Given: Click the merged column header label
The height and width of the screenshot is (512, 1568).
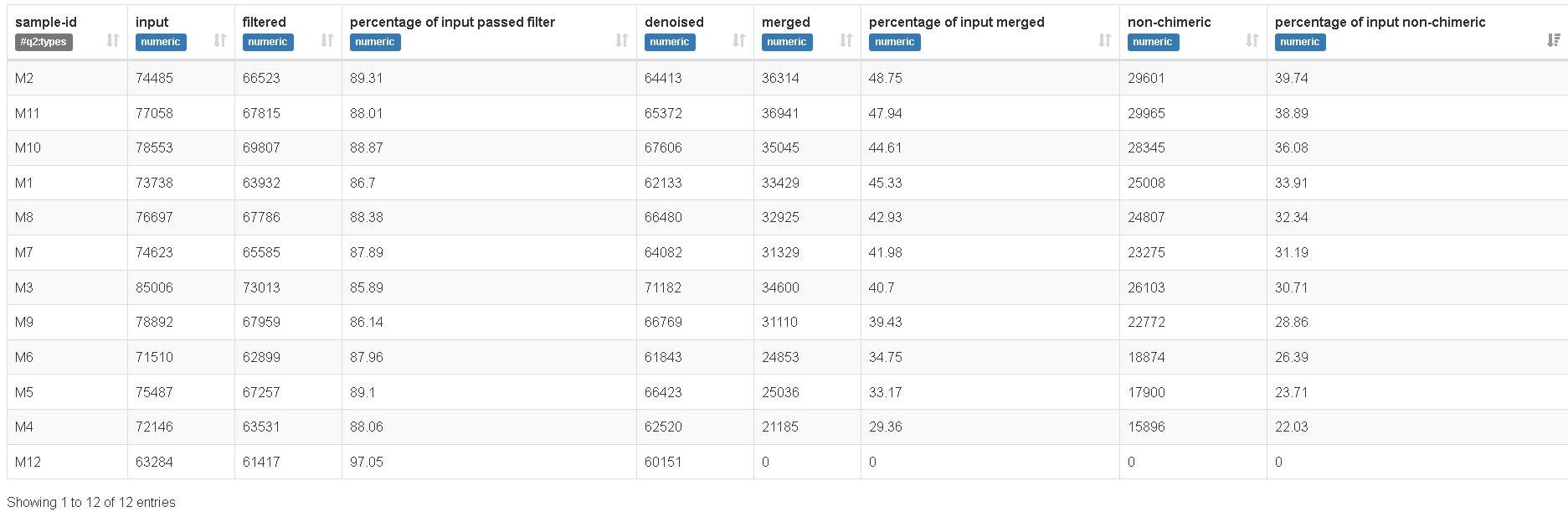Looking at the screenshot, I should tap(785, 22).
